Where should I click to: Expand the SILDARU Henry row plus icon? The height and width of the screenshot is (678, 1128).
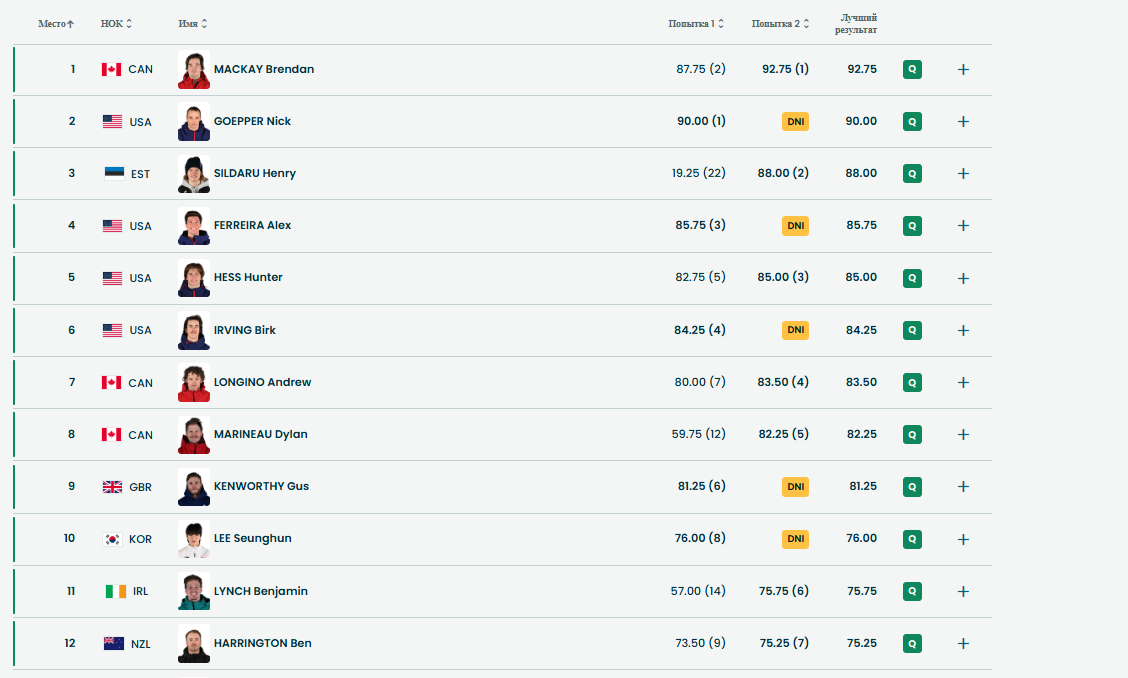(963, 174)
